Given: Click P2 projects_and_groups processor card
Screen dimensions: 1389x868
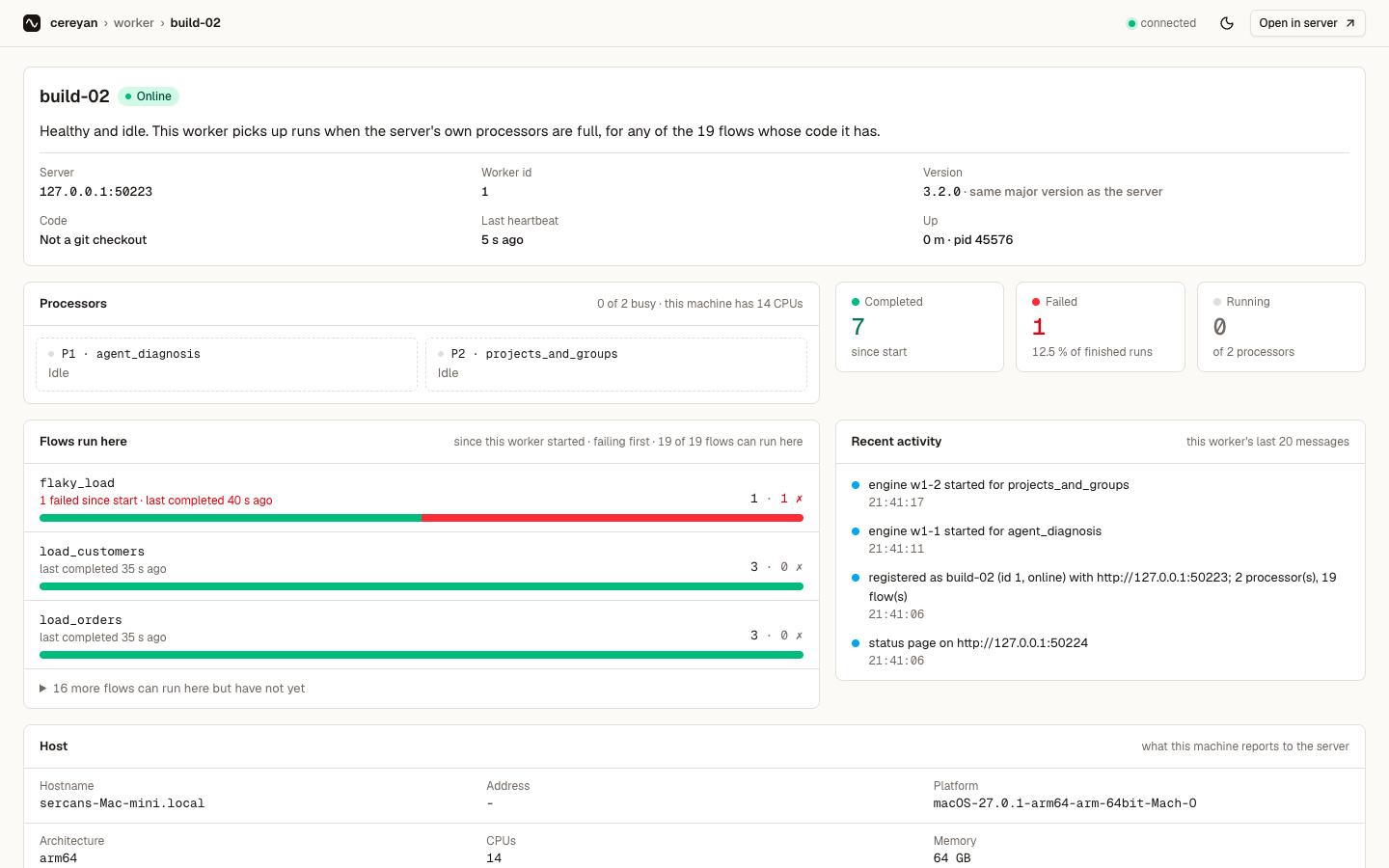Looking at the screenshot, I should tap(616, 365).
